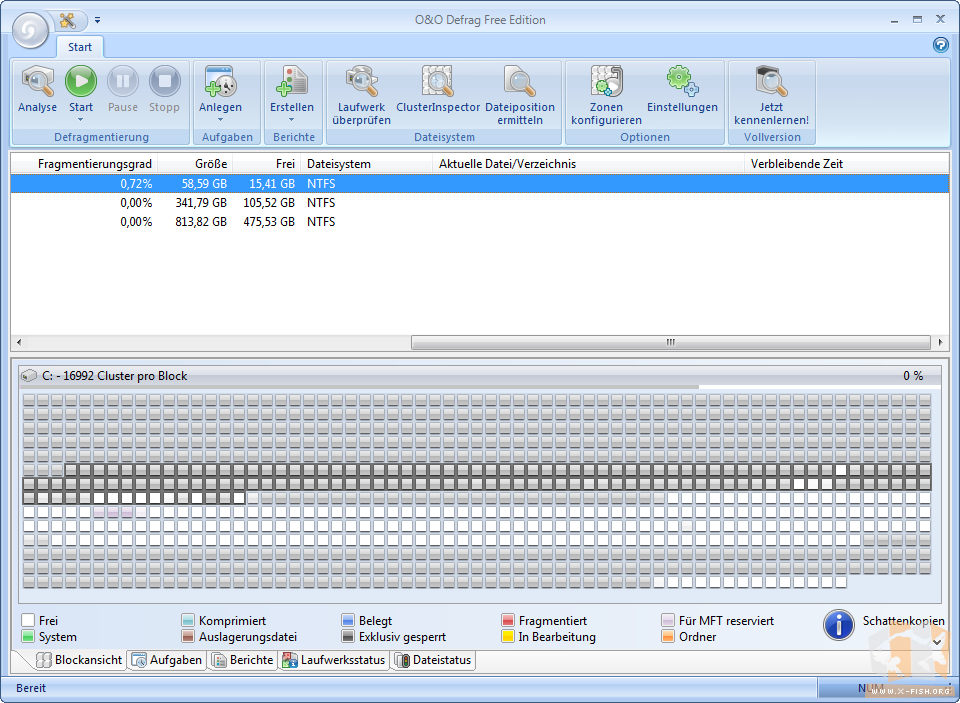Click the Blockansicht tab icon
This screenshot has height=703, width=960.
[x=43, y=660]
